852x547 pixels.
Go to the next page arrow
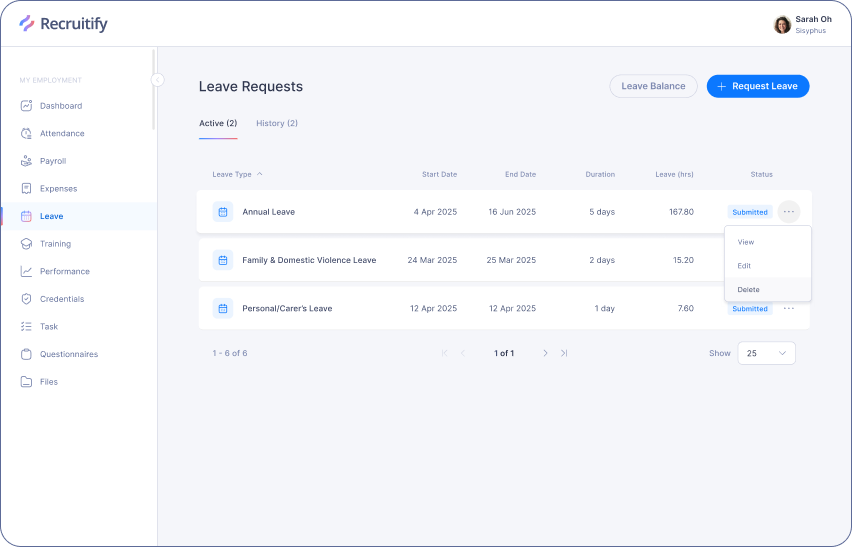click(x=545, y=353)
